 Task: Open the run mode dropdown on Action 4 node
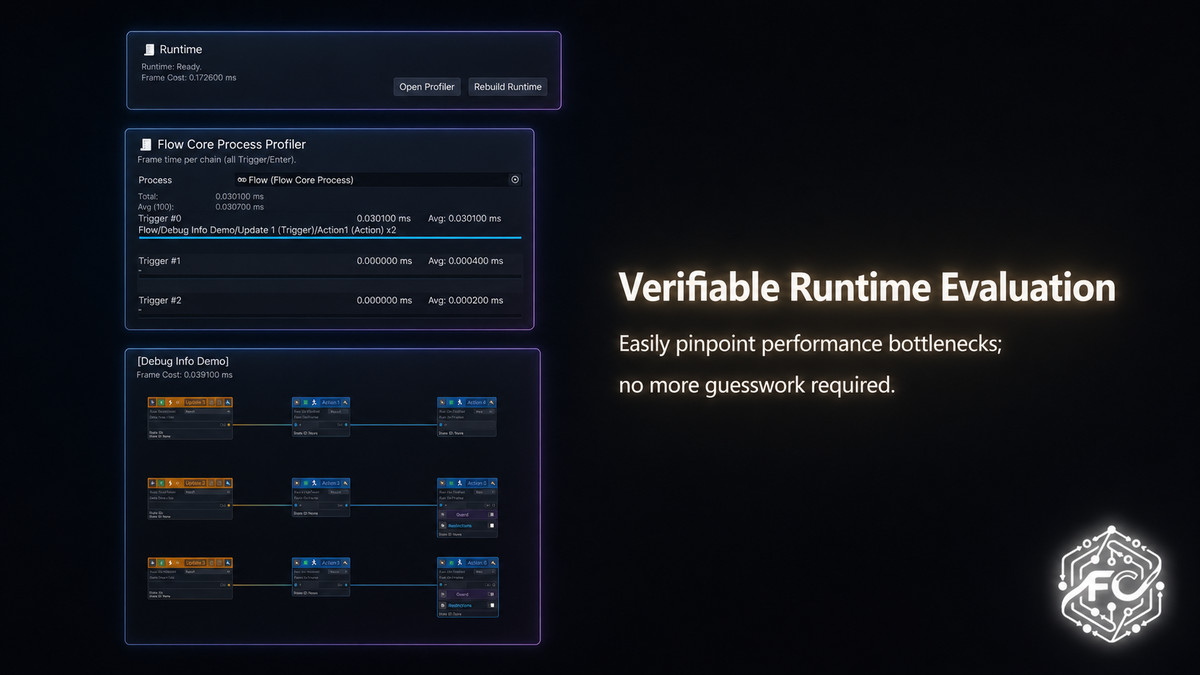(483, 411)
